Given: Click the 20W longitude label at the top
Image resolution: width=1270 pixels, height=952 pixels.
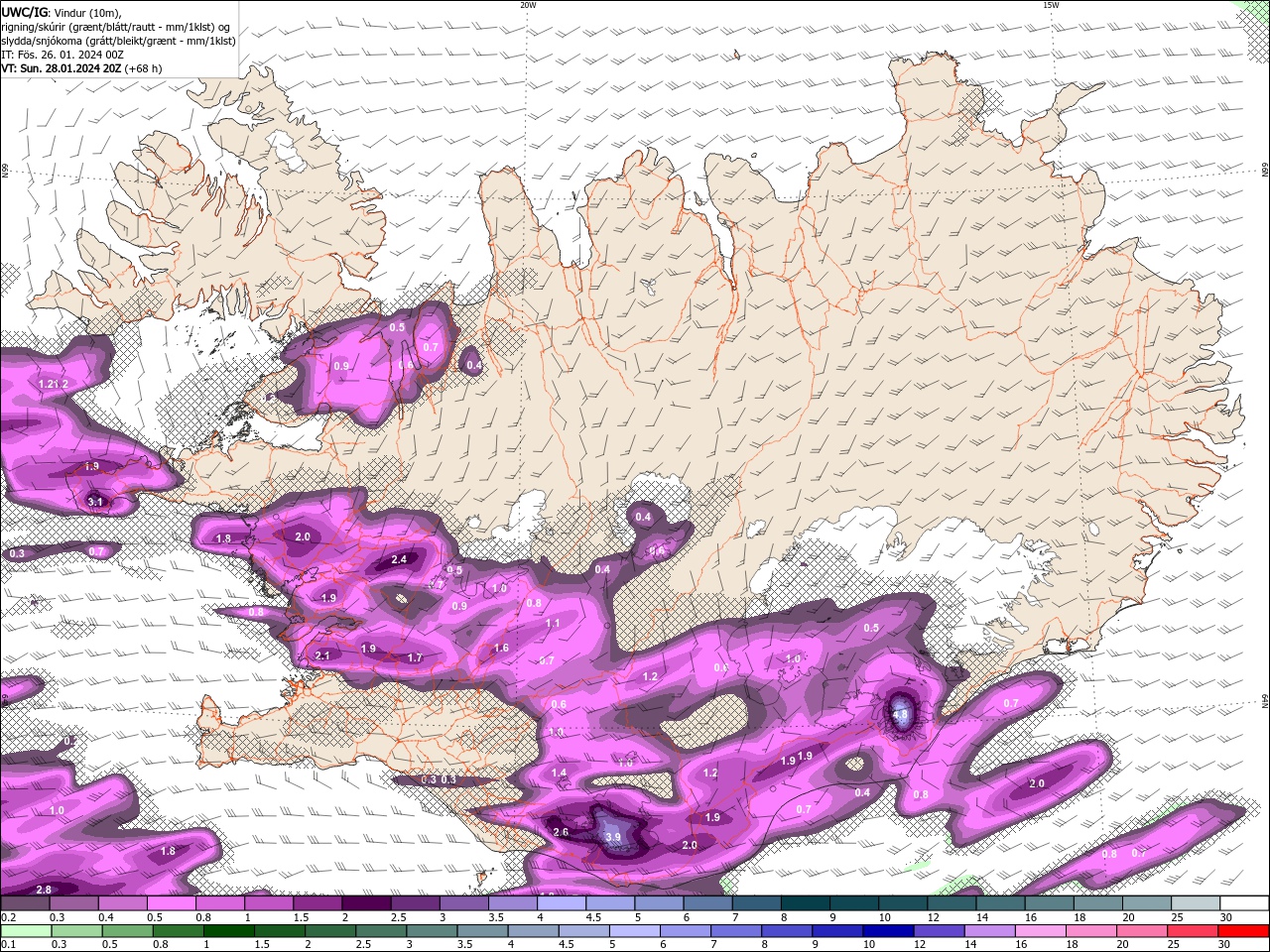Looking at the screenshot, I should pos(528,5).
